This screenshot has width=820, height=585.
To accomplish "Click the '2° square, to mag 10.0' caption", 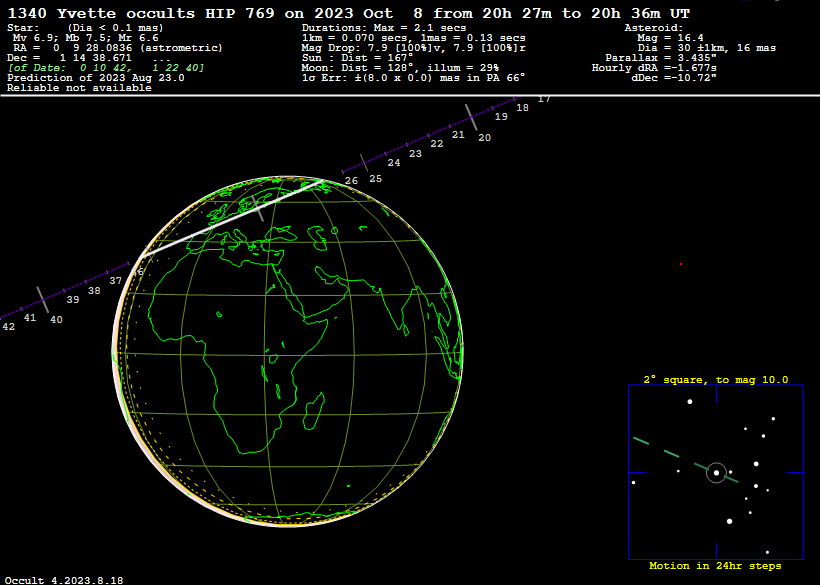I will pos(715,380).
